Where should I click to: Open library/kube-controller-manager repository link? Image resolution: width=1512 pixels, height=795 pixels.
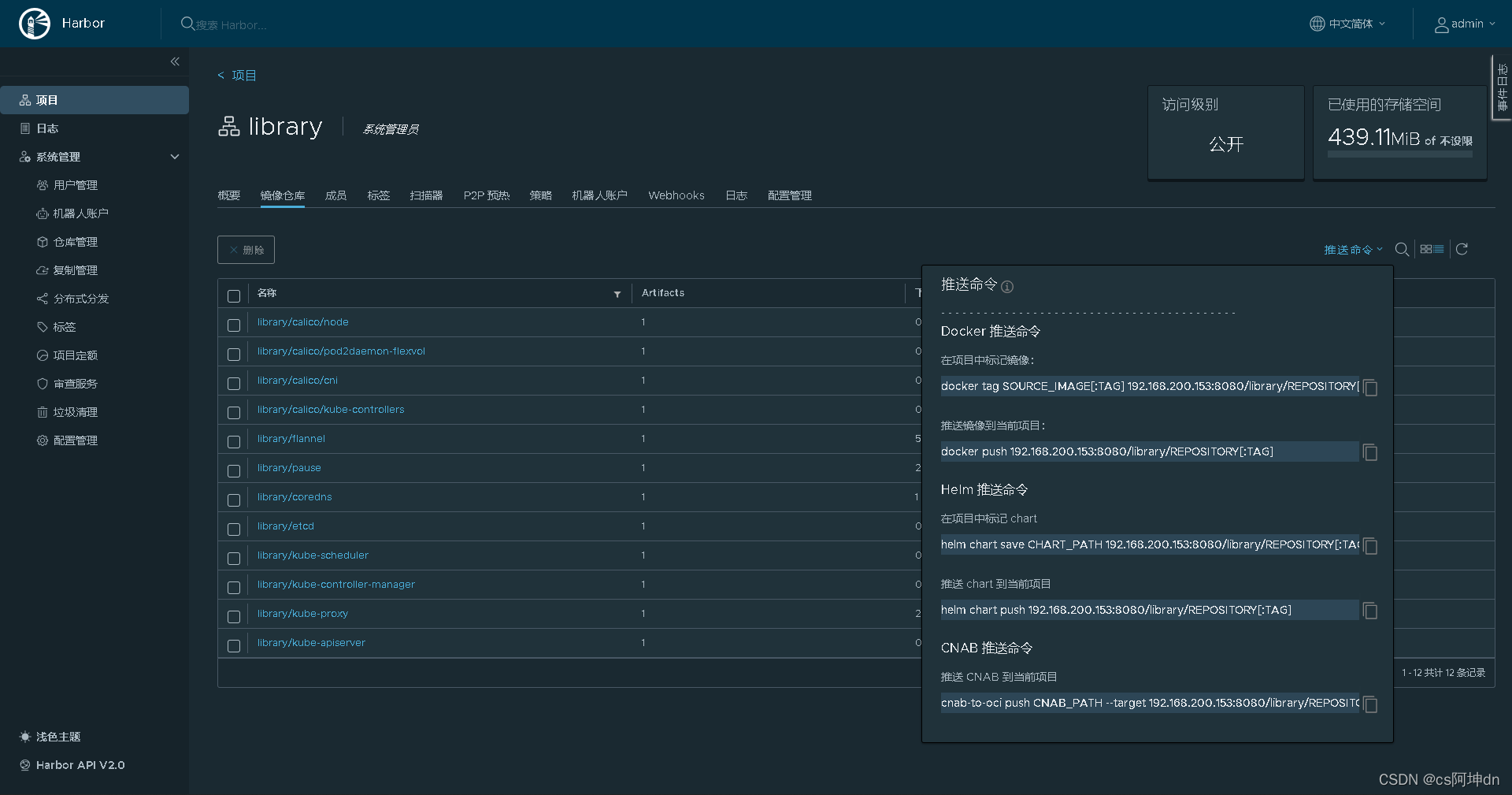pos(335,585)
